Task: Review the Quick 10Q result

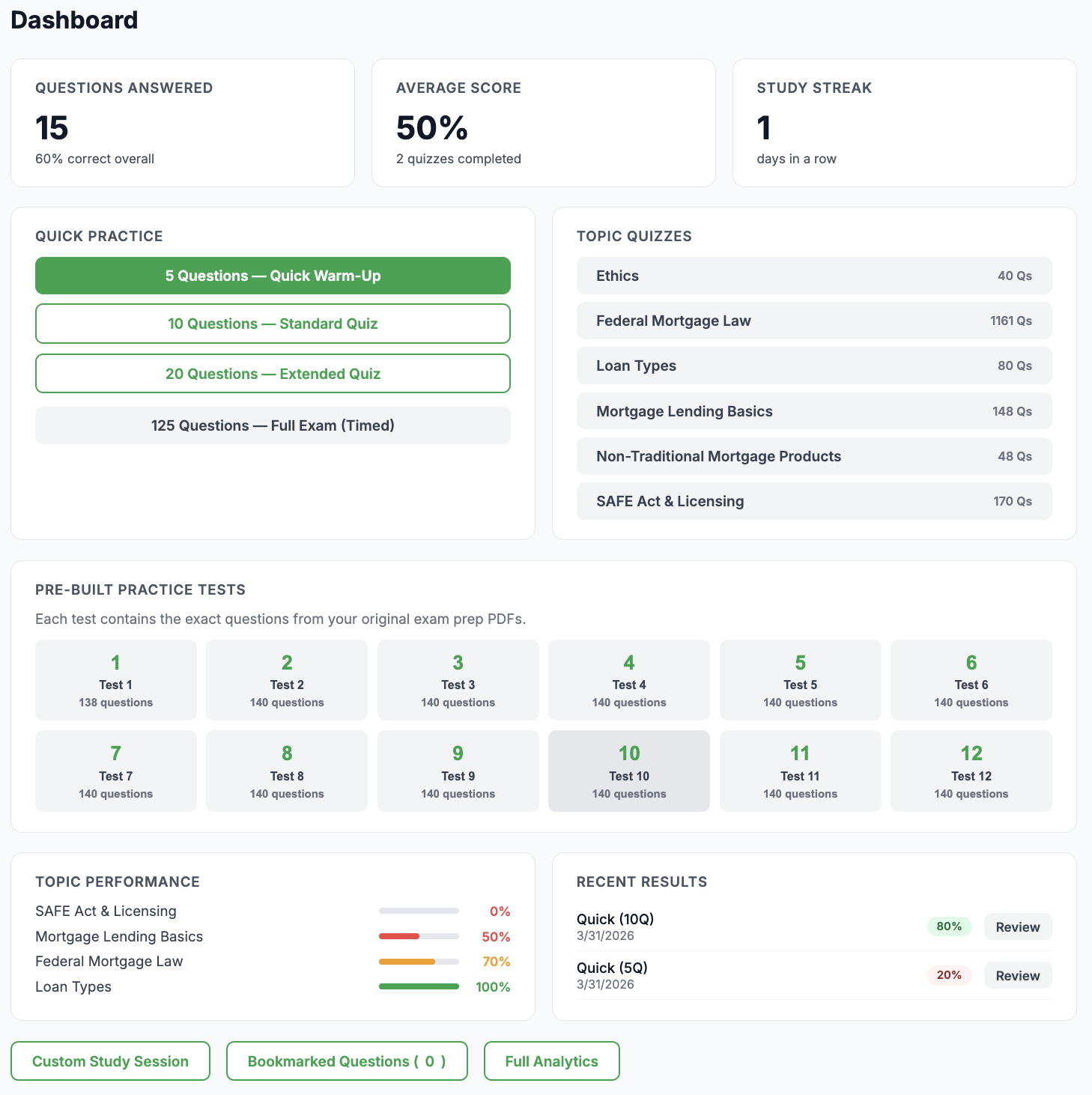Action: point(1017,926)
